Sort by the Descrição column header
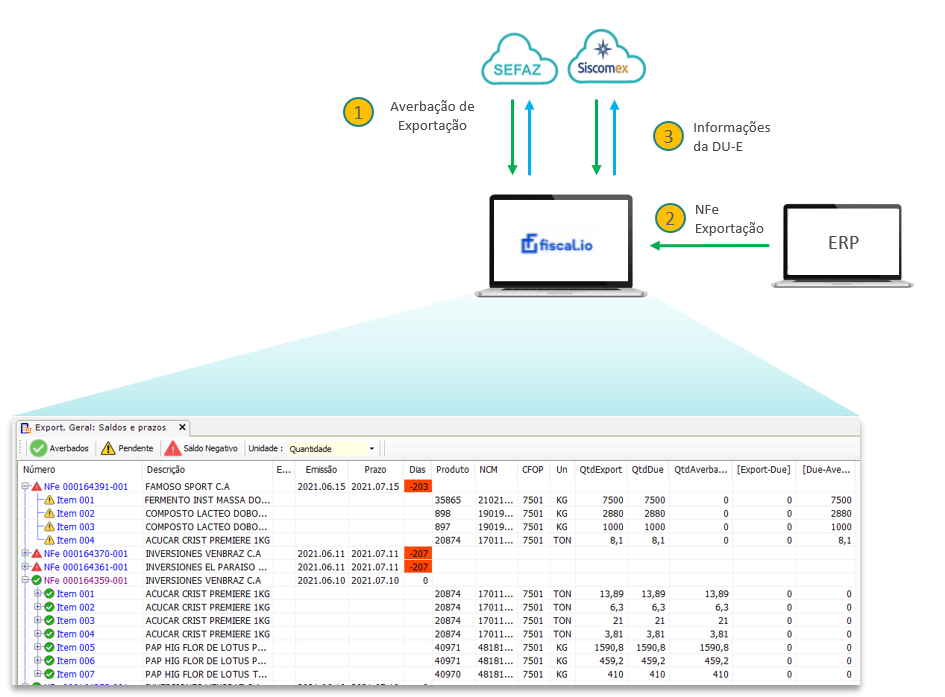945x697 pixels. pos(207,469)
